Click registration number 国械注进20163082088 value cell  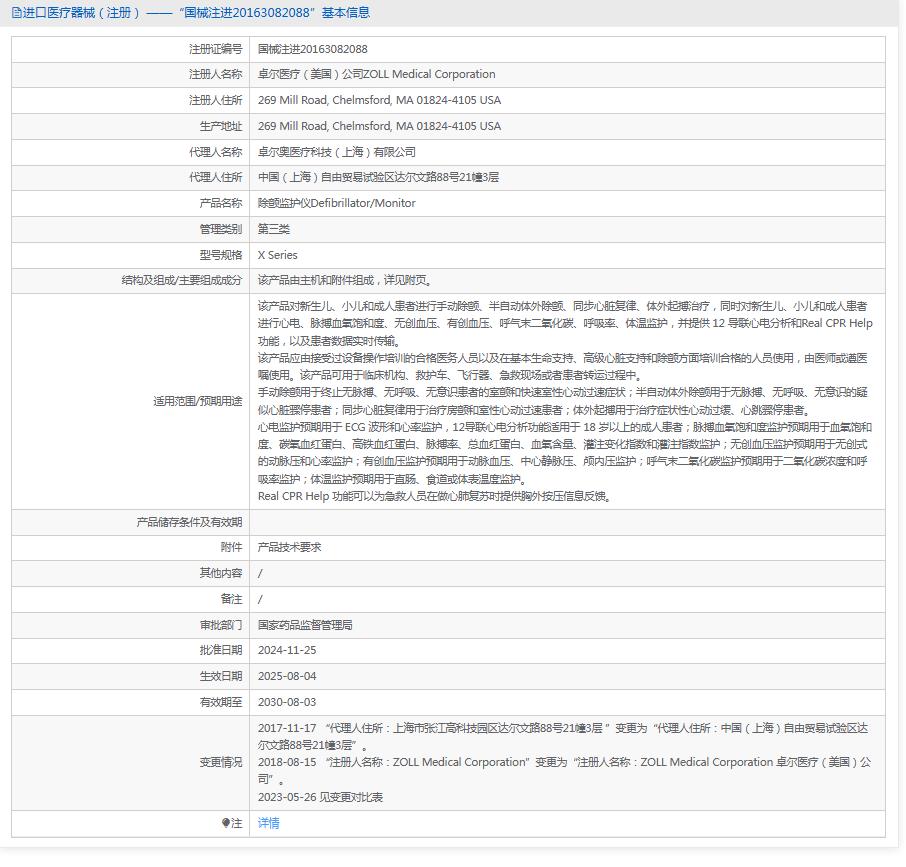coord(312,49)
